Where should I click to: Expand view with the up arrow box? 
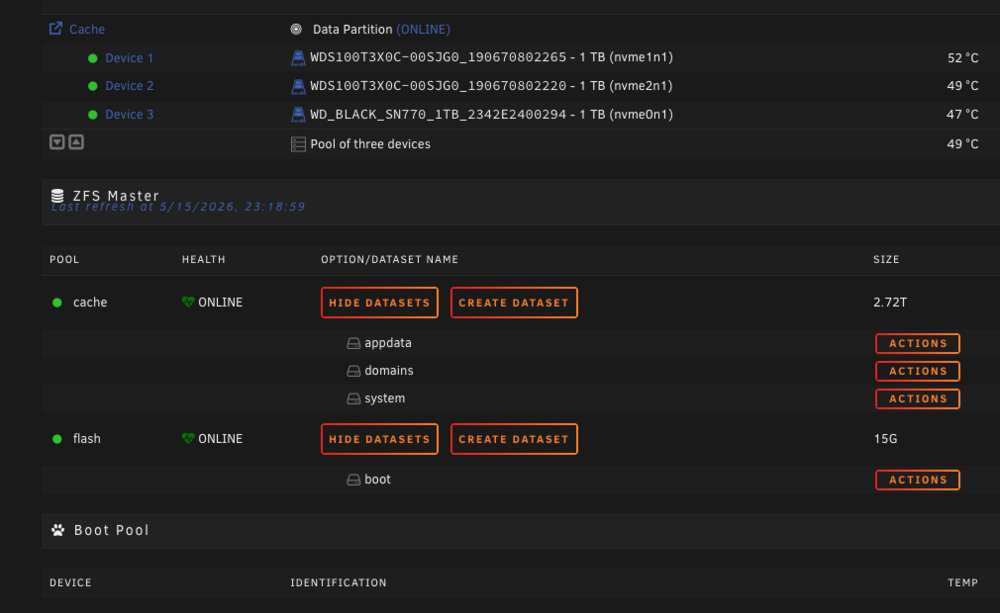[76, 142]
